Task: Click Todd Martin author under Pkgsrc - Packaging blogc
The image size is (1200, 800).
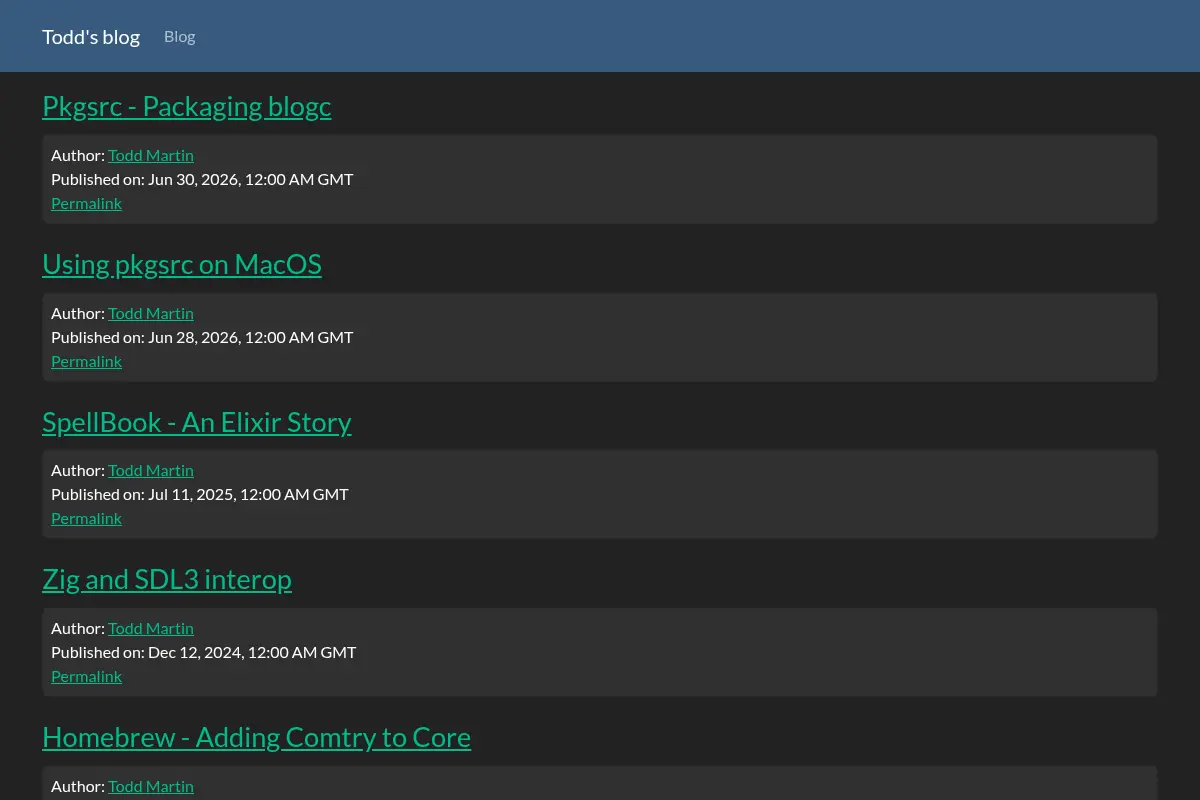Action: pos(151,155)
